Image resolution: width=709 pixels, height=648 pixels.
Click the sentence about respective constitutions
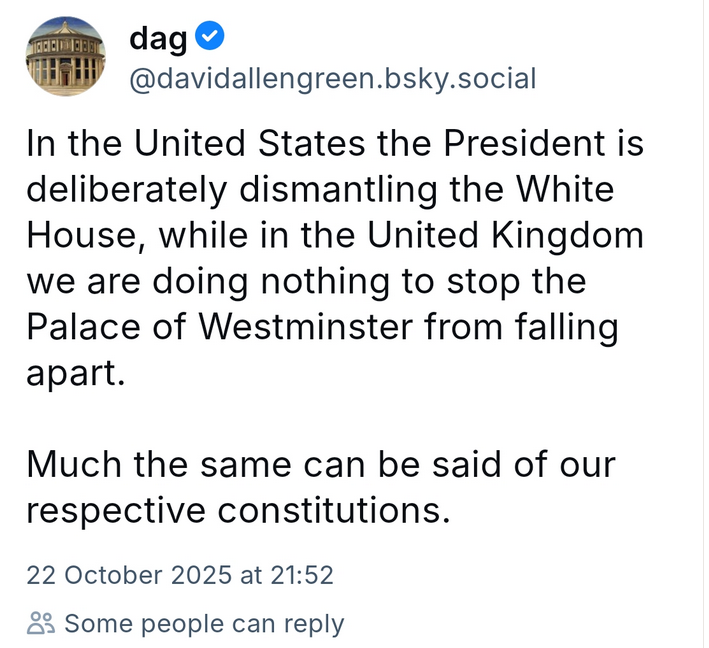click(x=320, y=487)
